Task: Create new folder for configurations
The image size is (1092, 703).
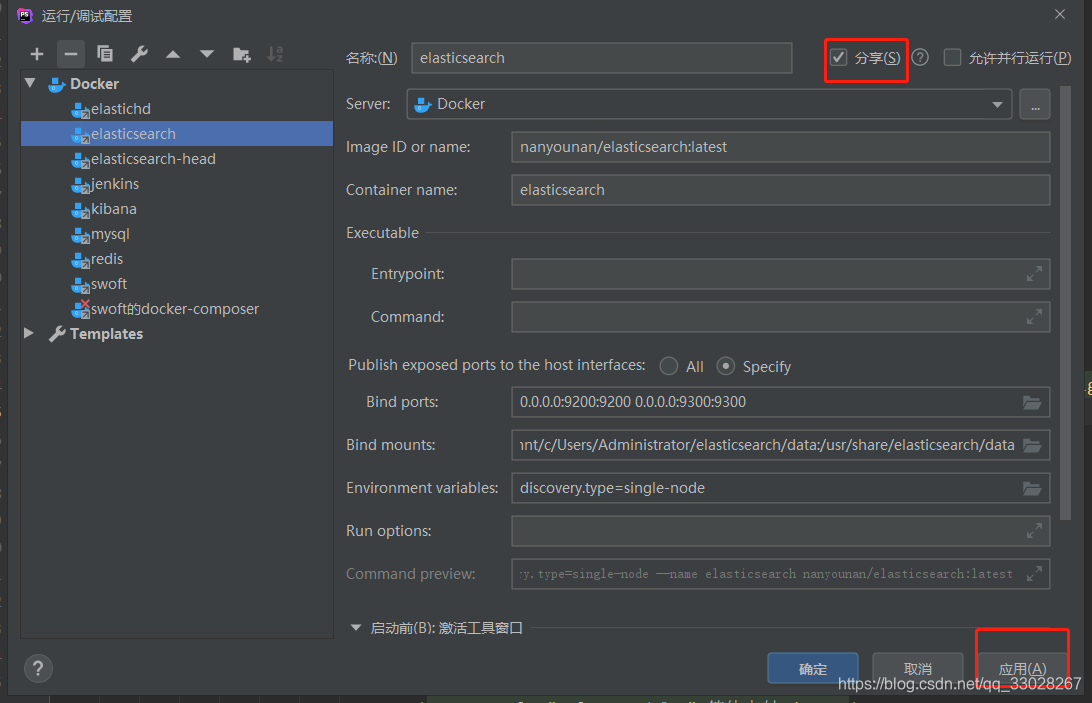Action: 242,54
